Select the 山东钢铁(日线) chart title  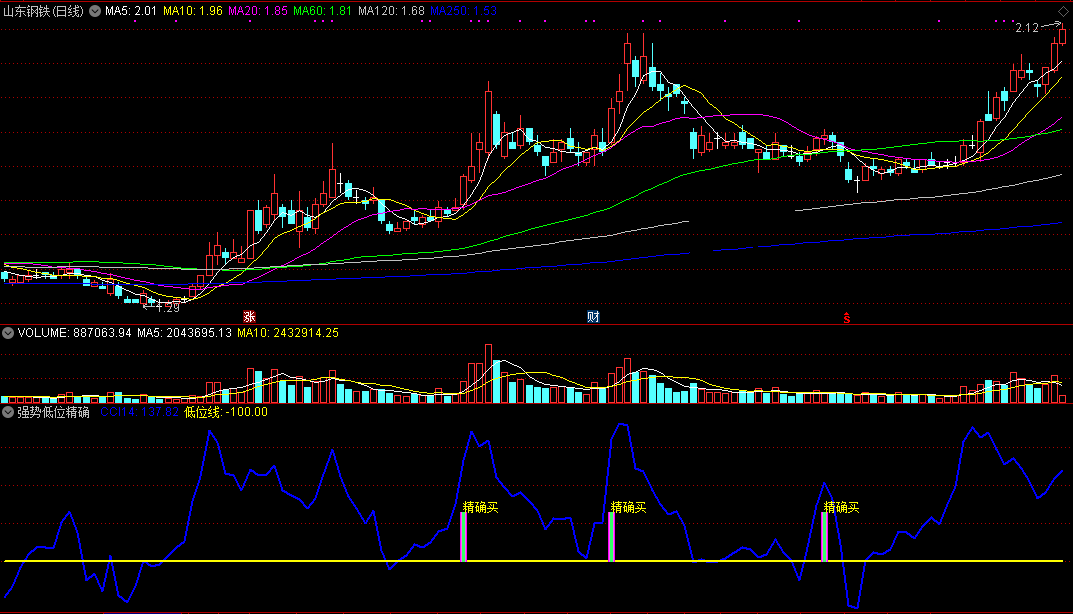(43, 11)
